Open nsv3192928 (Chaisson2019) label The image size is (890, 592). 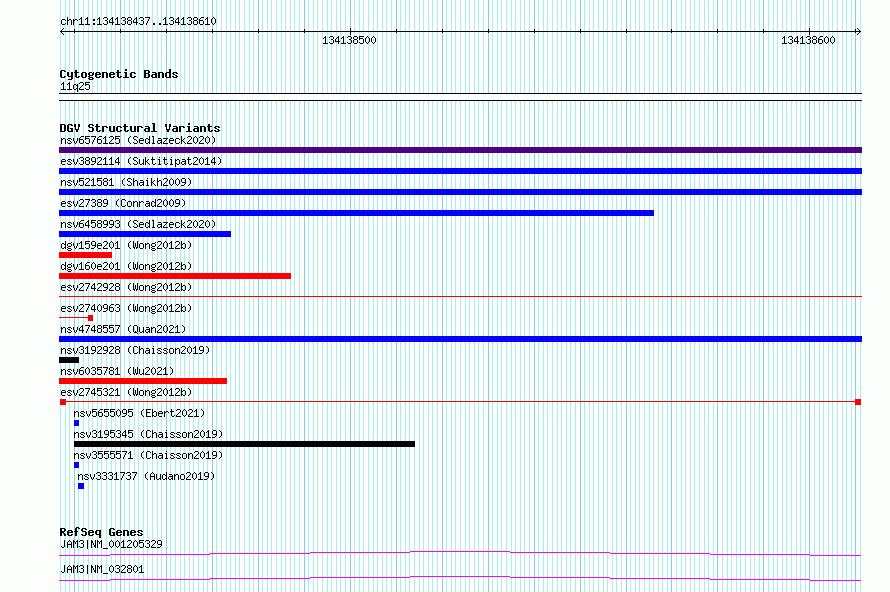(x=135, y=350)
